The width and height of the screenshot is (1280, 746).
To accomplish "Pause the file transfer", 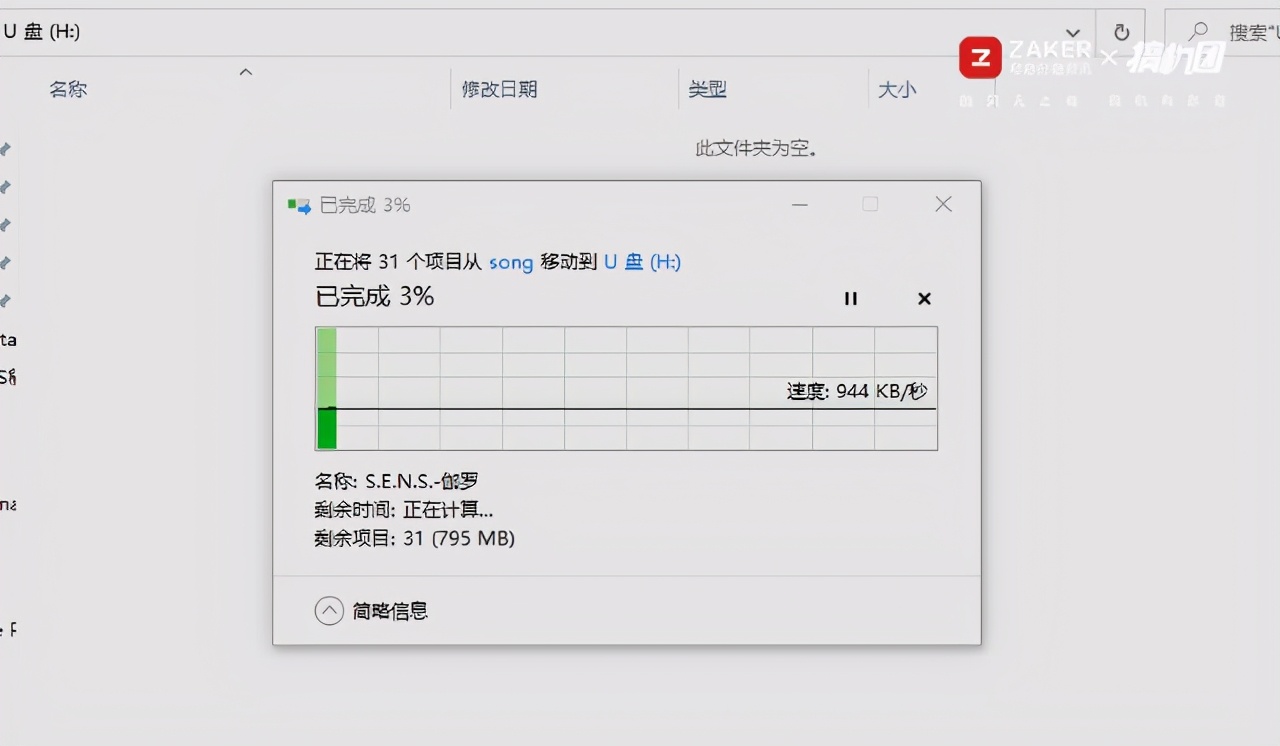I will tap(851, 298).
